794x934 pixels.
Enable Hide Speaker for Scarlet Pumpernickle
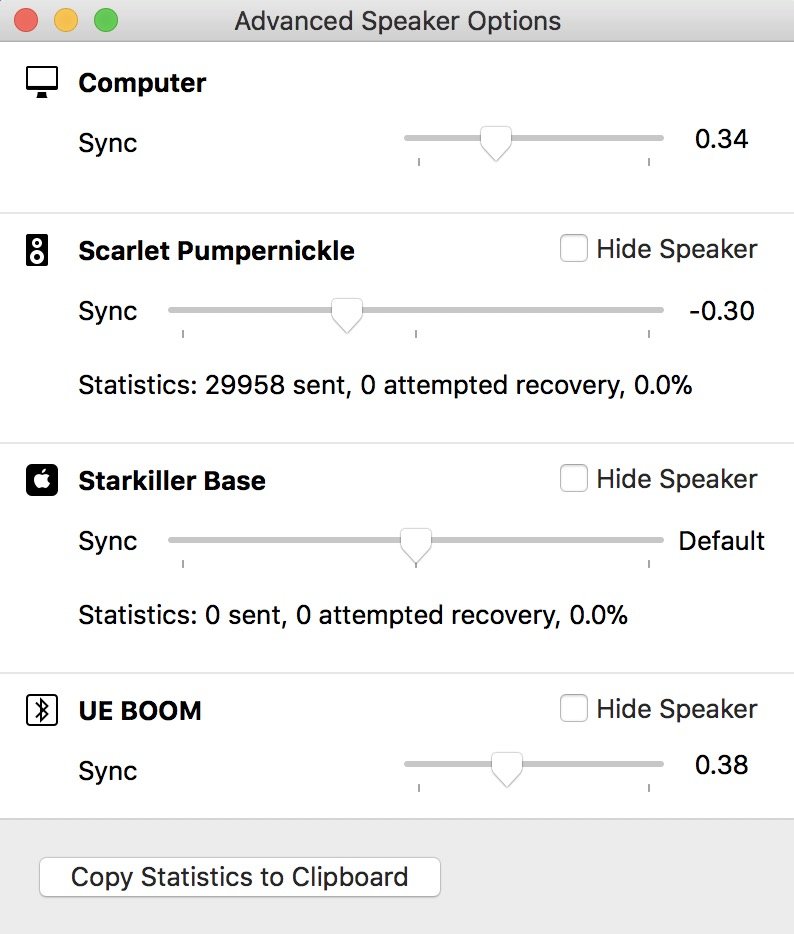[x=574, y=249]
